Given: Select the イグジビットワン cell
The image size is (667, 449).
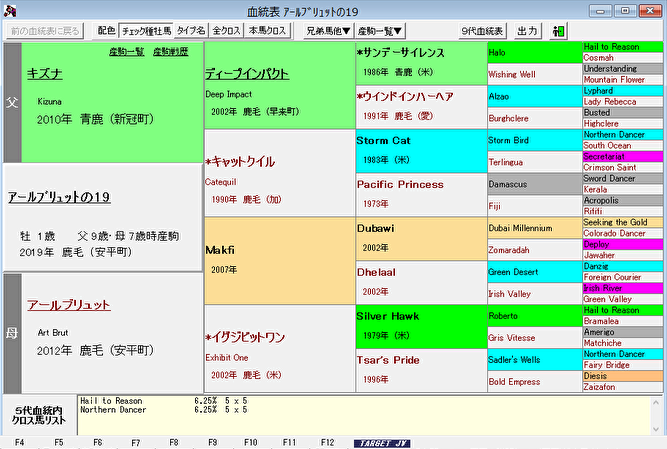Looking at the screenshot, I should tap(279, 349).
